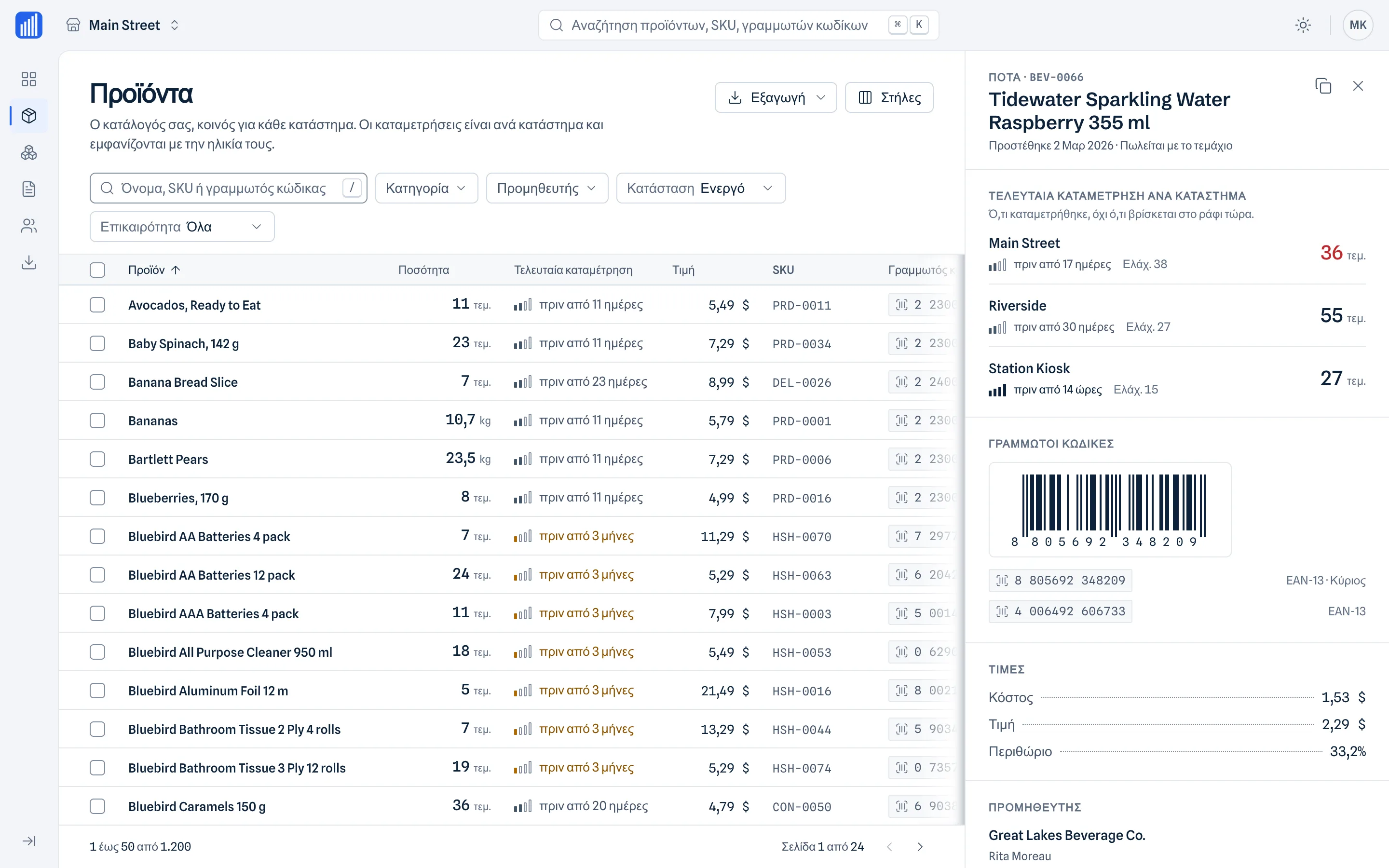This screenshot has height=868, width=1389.
Task: Select the Avocados, Ready to Eat checkbox
Action: click(x=97, y=305)
